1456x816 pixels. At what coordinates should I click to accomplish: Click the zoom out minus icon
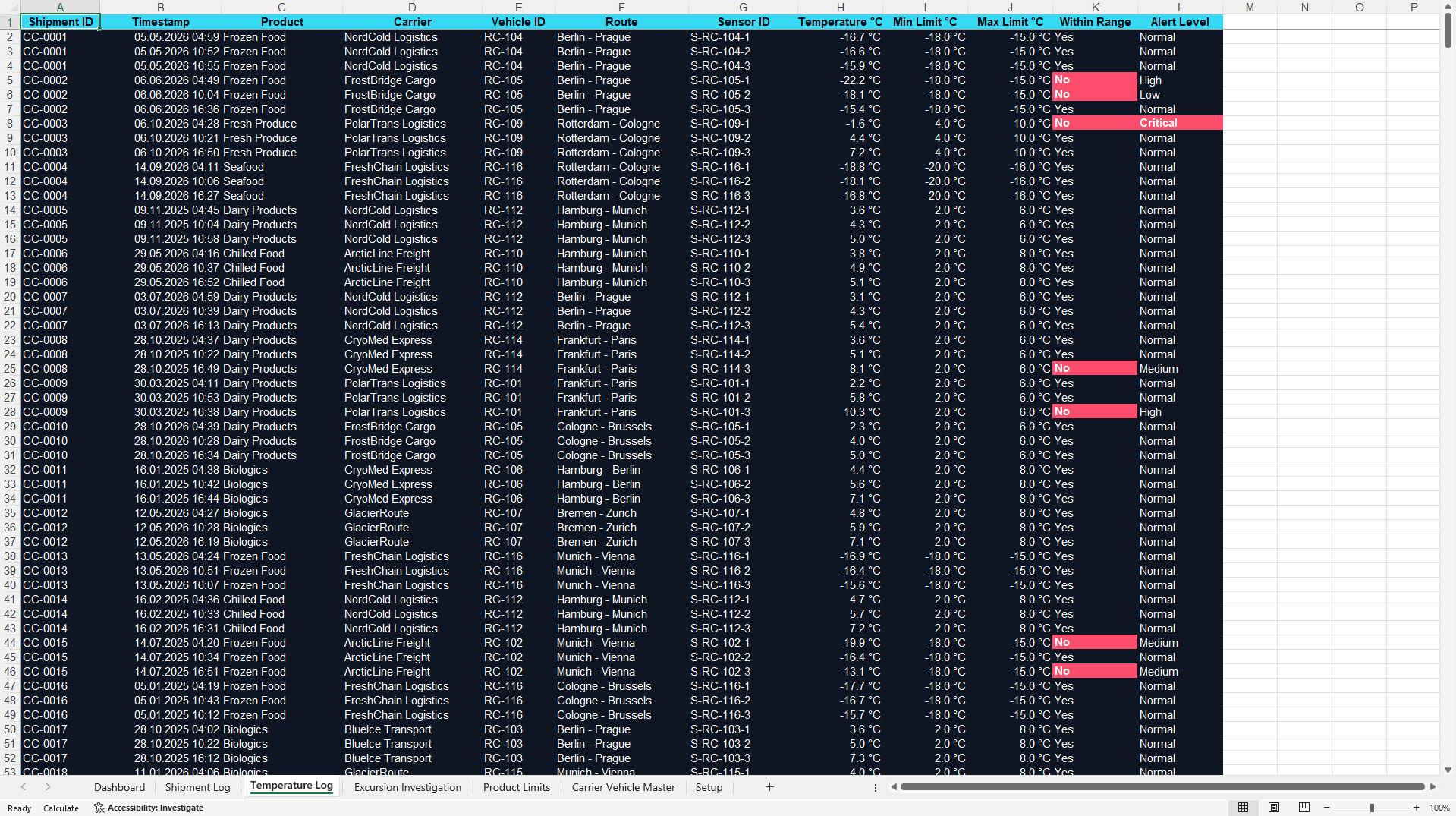[1327, 808]
